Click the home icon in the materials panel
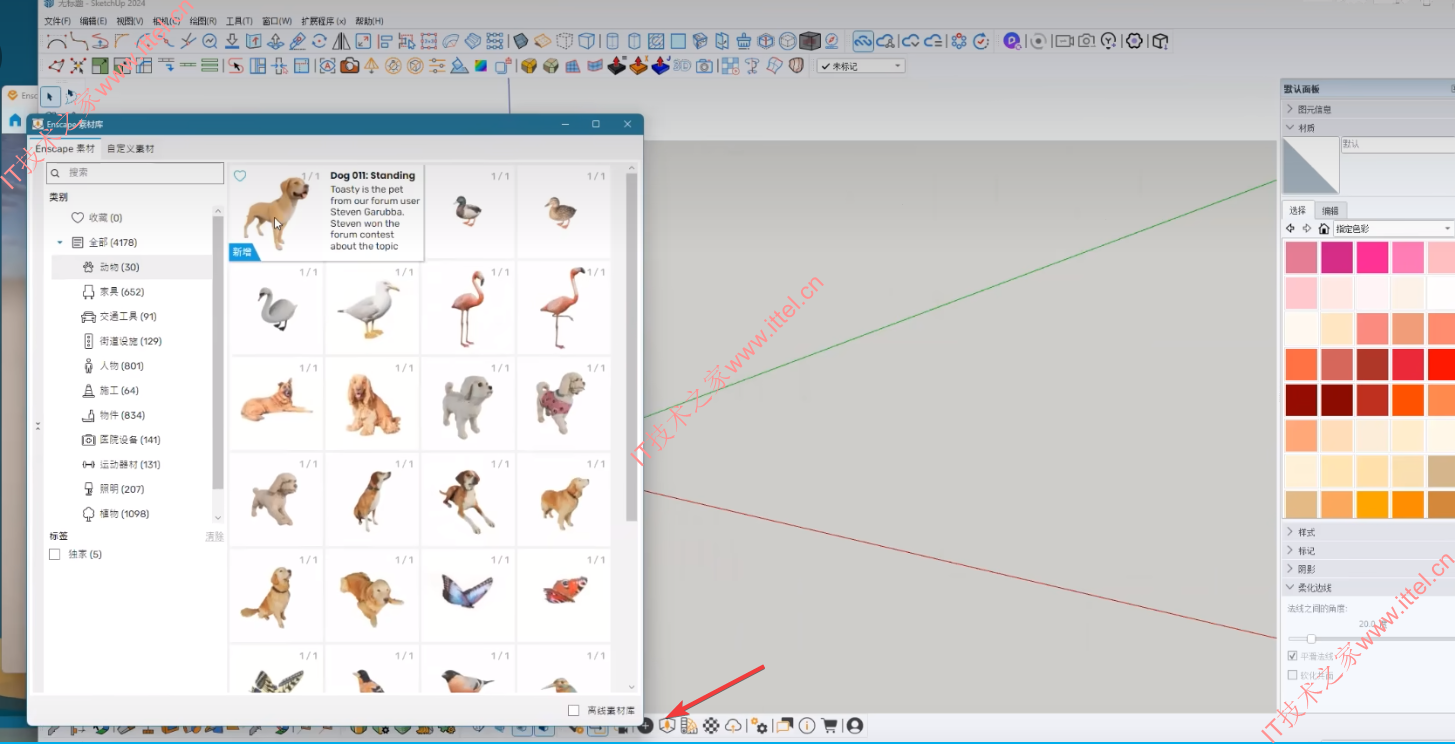Screen dimensions: 1455x744 tap(1324, 229)
